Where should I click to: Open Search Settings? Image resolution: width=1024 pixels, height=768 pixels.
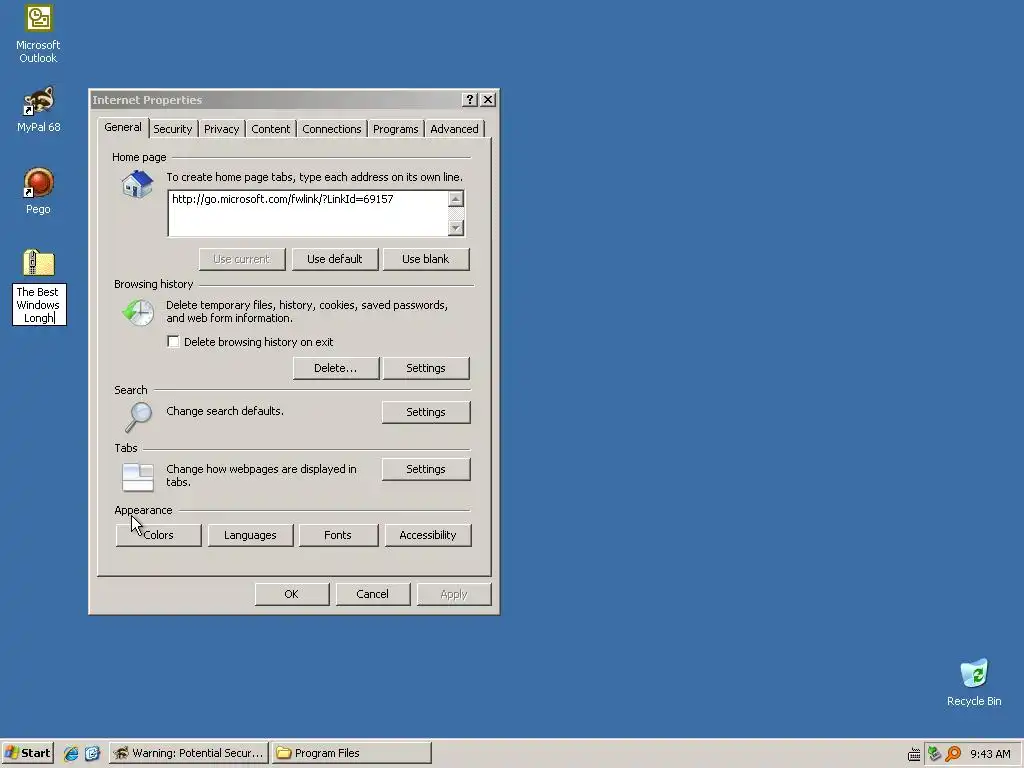tap(426, 412)
